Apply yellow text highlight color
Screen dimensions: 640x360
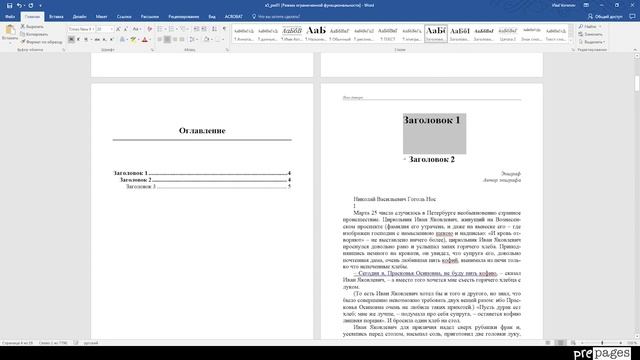(133, 40)
